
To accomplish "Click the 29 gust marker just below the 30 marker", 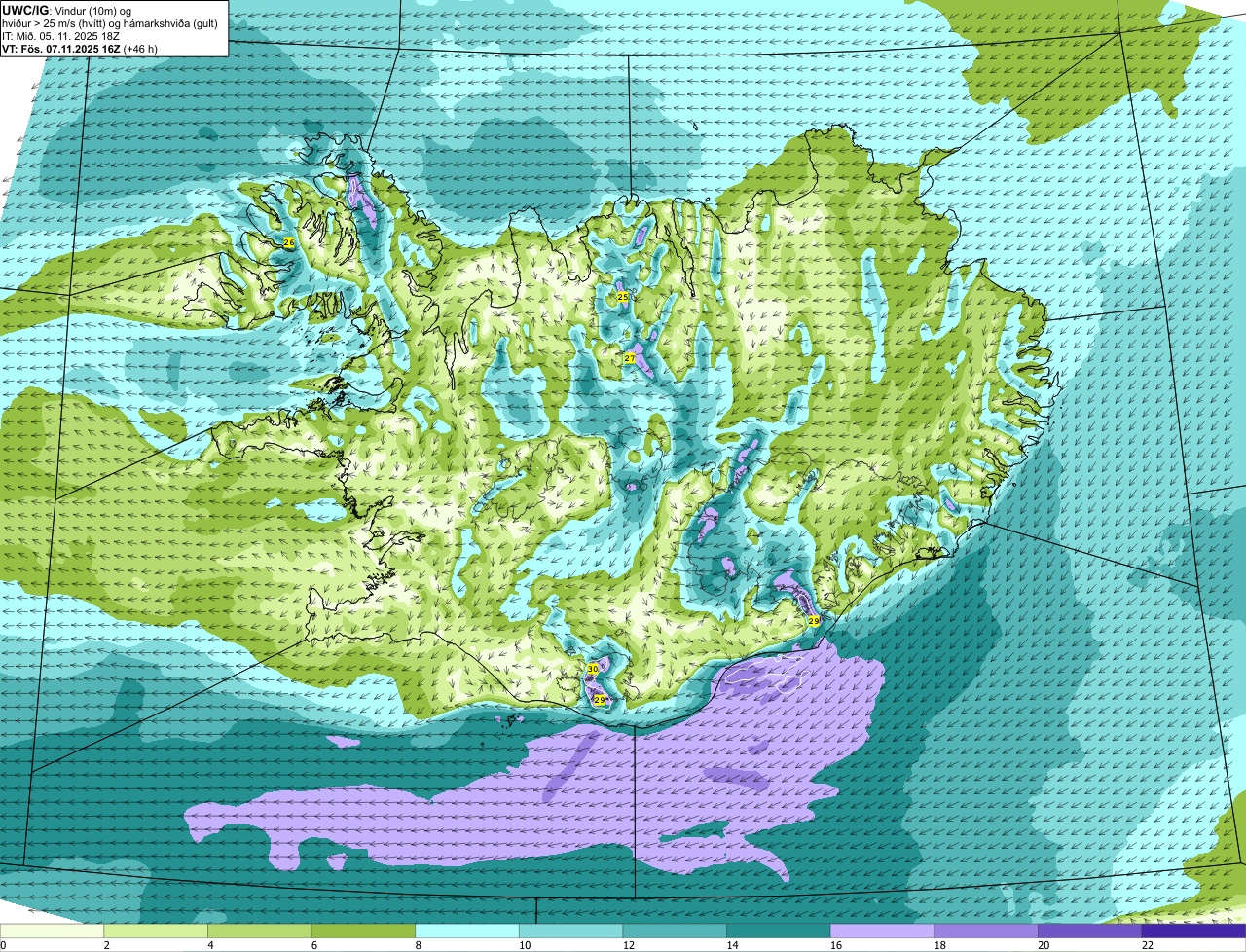I will click(600, 699).
